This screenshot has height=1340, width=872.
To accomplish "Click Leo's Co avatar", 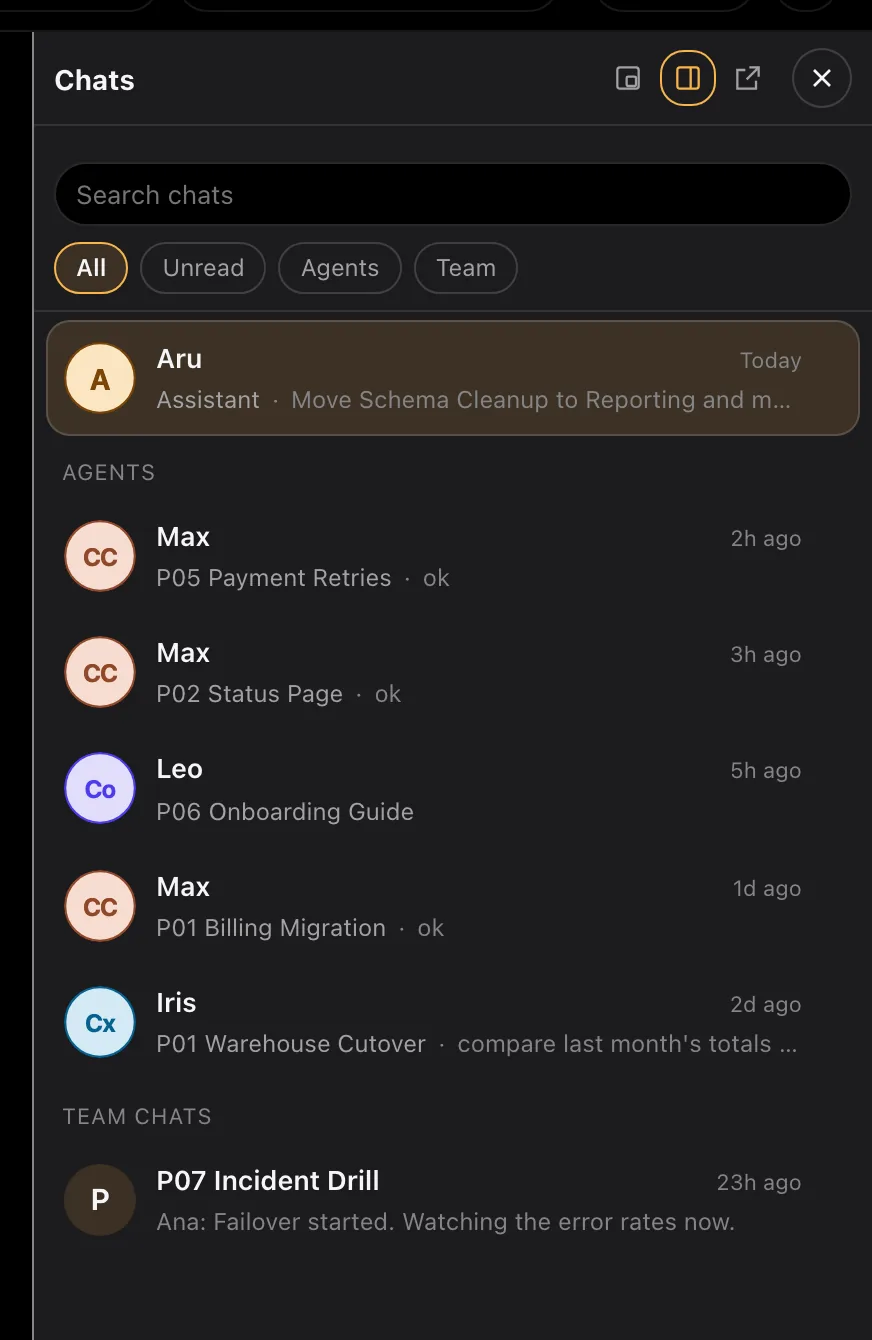I will click(100, 789).
